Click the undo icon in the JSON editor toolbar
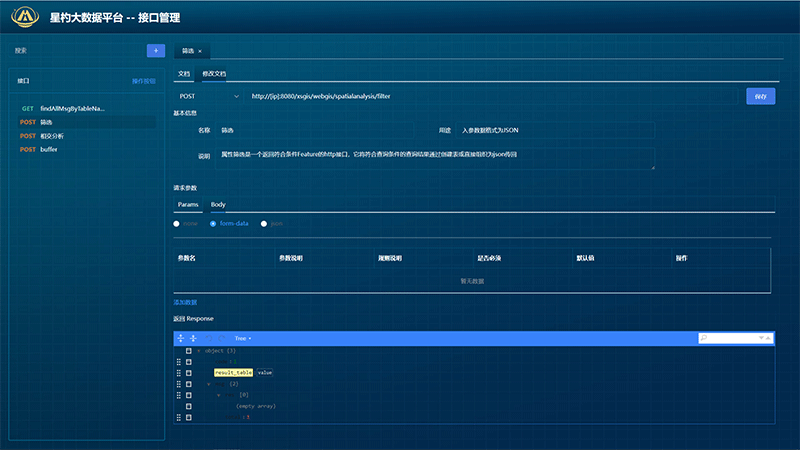800x450 pixels. [210, 339]
